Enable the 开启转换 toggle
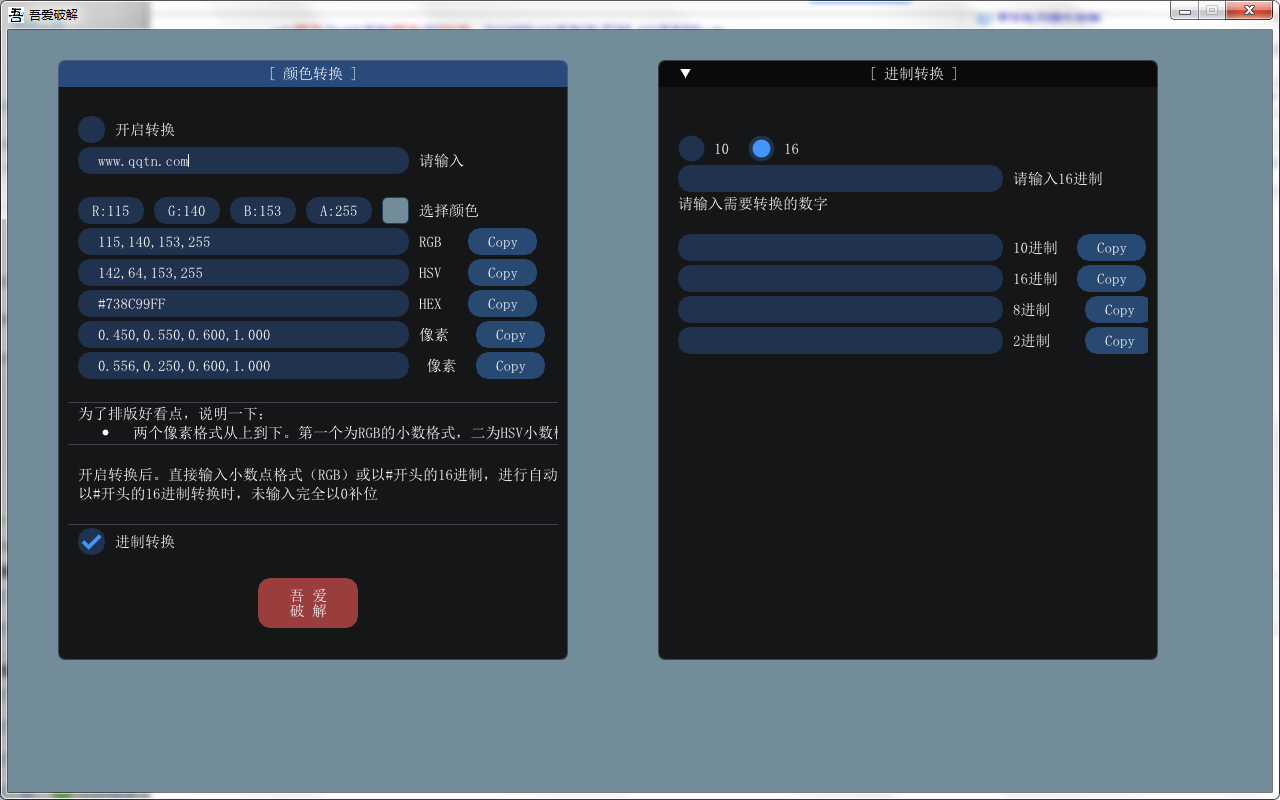Viewport: 1280px width, 800px height. click(92, 130)
